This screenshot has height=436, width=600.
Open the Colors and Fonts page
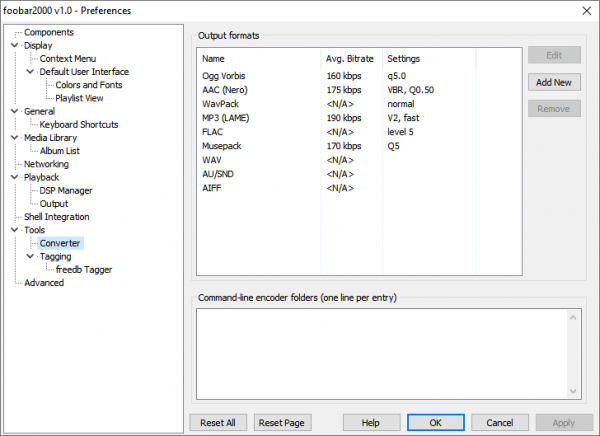[89, 85]
